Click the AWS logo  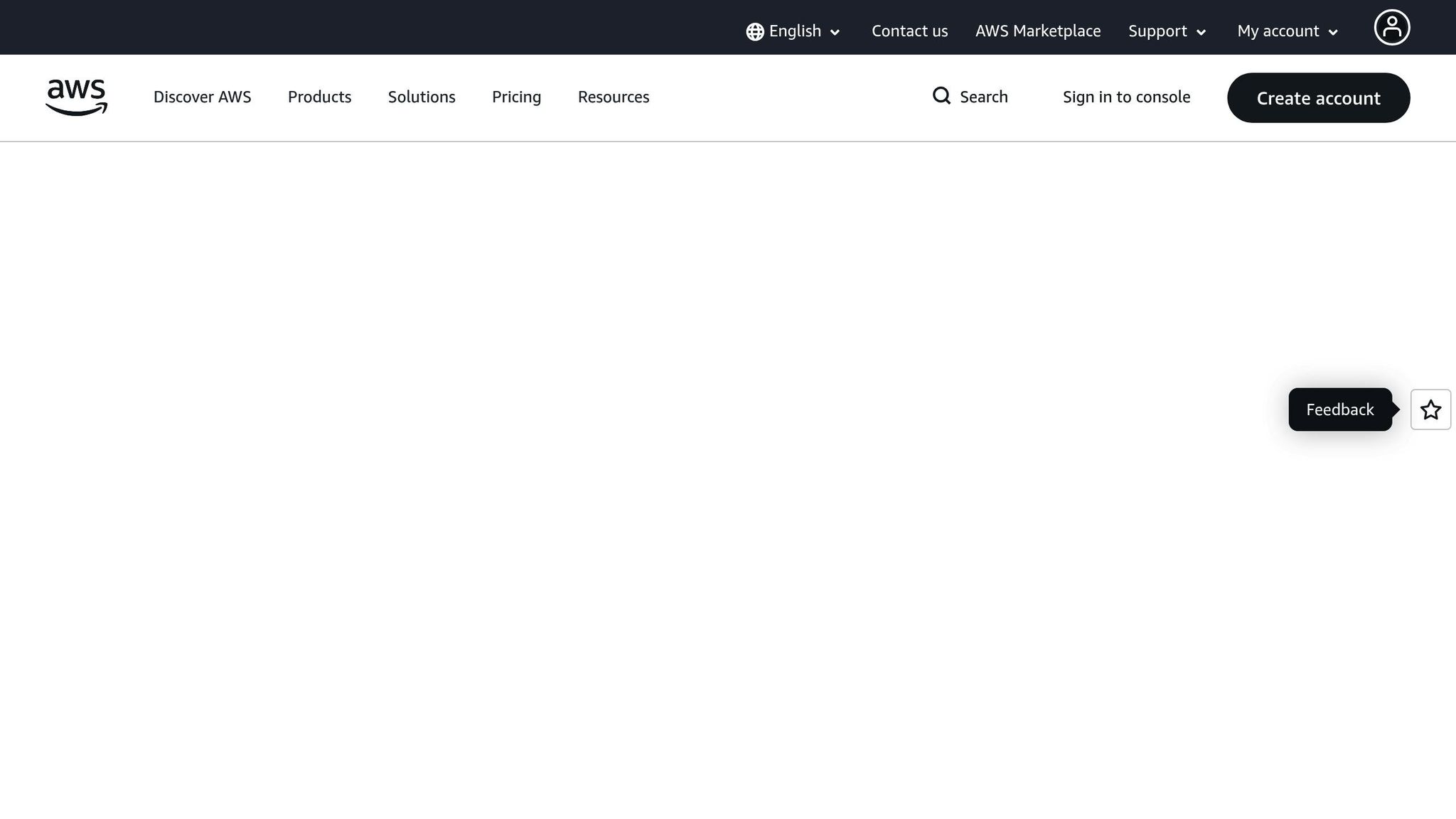[x=76, y=97]
